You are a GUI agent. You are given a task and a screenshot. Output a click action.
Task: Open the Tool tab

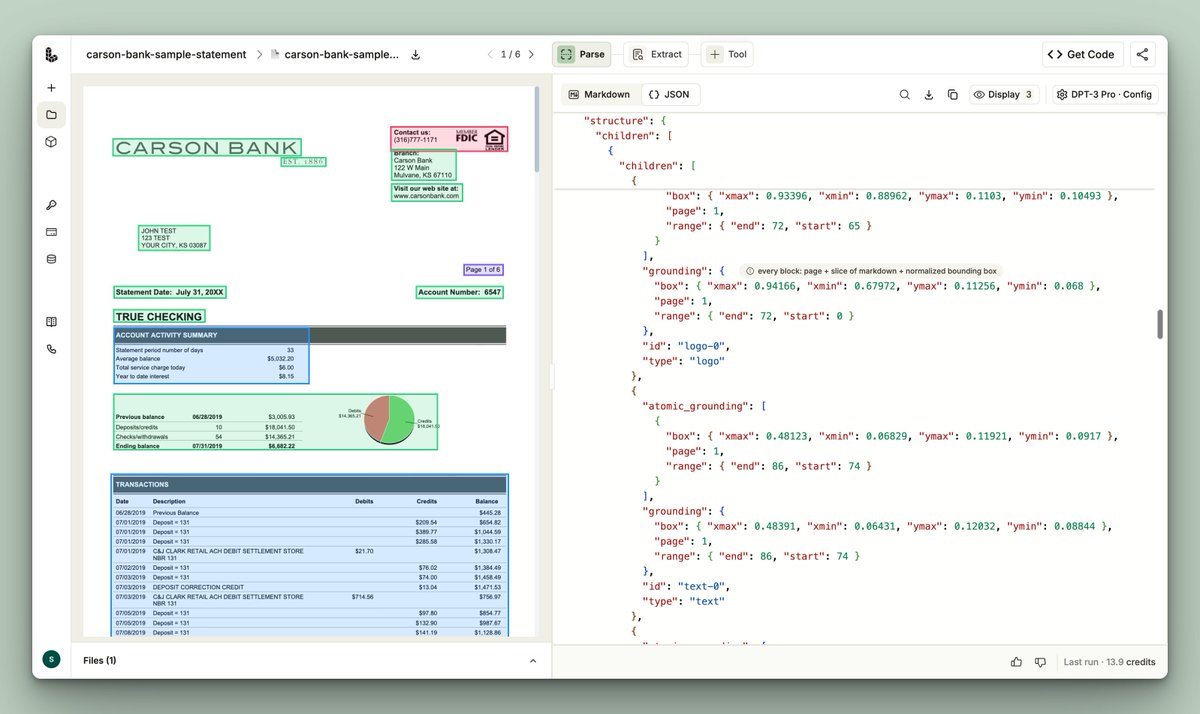point(728,55)
